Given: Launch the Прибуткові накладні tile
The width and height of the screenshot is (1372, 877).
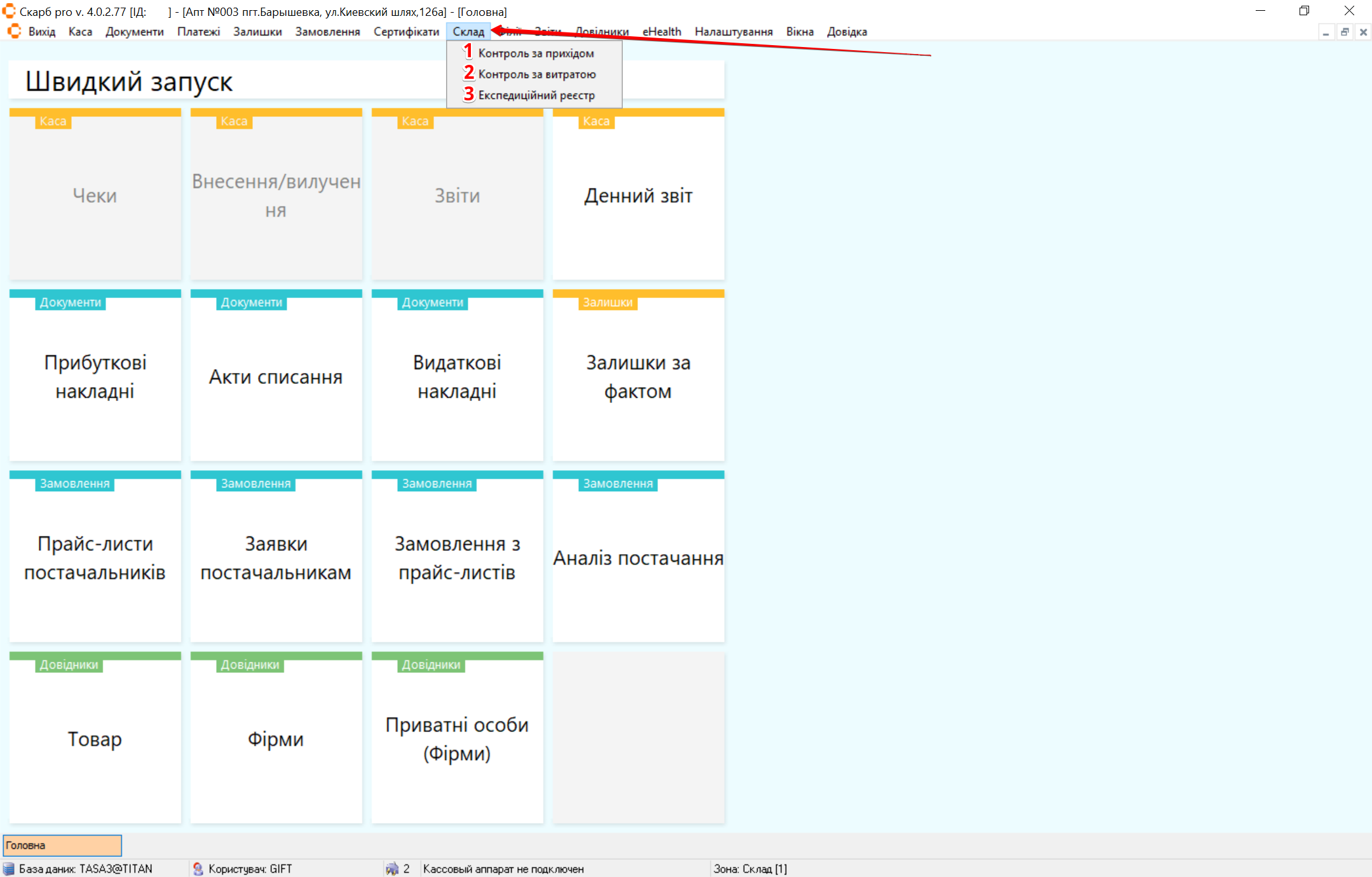Looking at the screenshot, I should (95, 376).
